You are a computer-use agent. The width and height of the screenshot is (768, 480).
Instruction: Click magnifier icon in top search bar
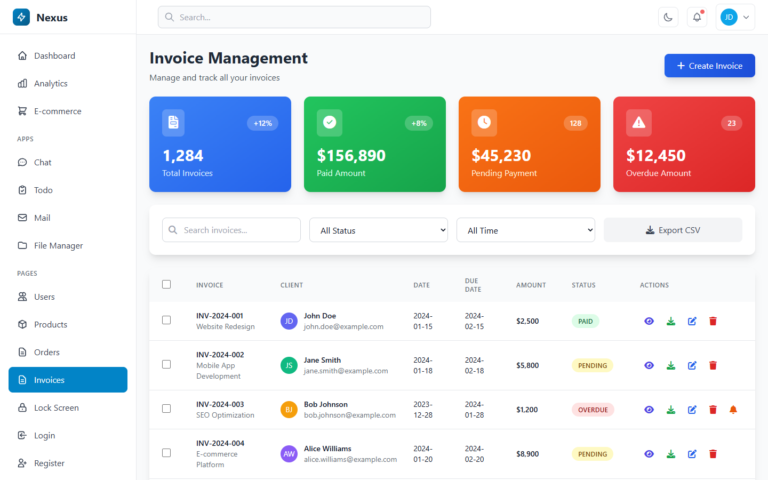click(x=169, y=17)
